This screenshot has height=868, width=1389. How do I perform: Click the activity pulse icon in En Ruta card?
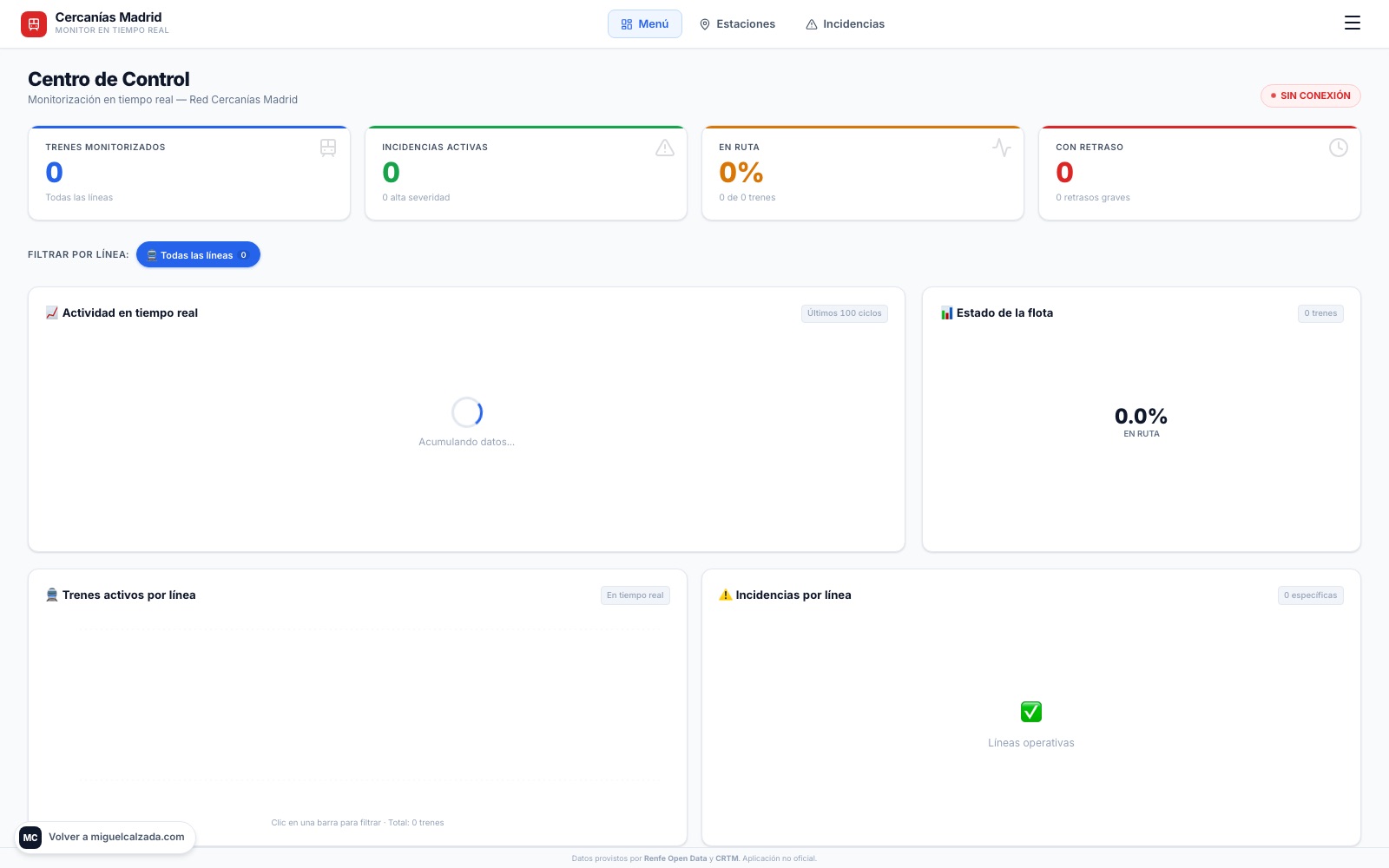point(1002,148)
